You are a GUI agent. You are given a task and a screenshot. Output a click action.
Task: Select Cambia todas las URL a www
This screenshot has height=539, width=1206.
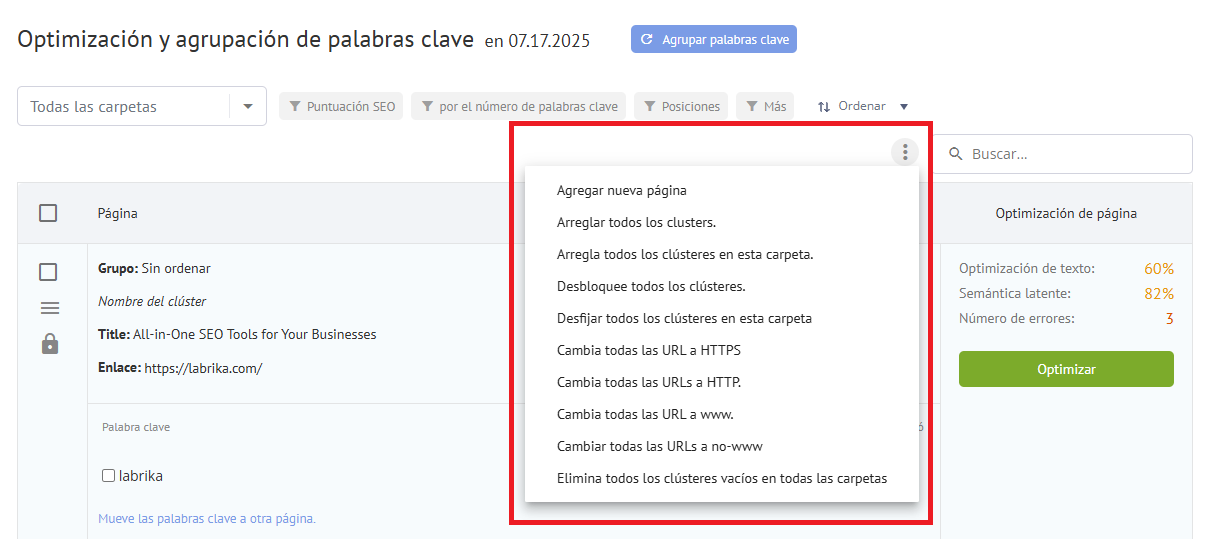point(721,414)
